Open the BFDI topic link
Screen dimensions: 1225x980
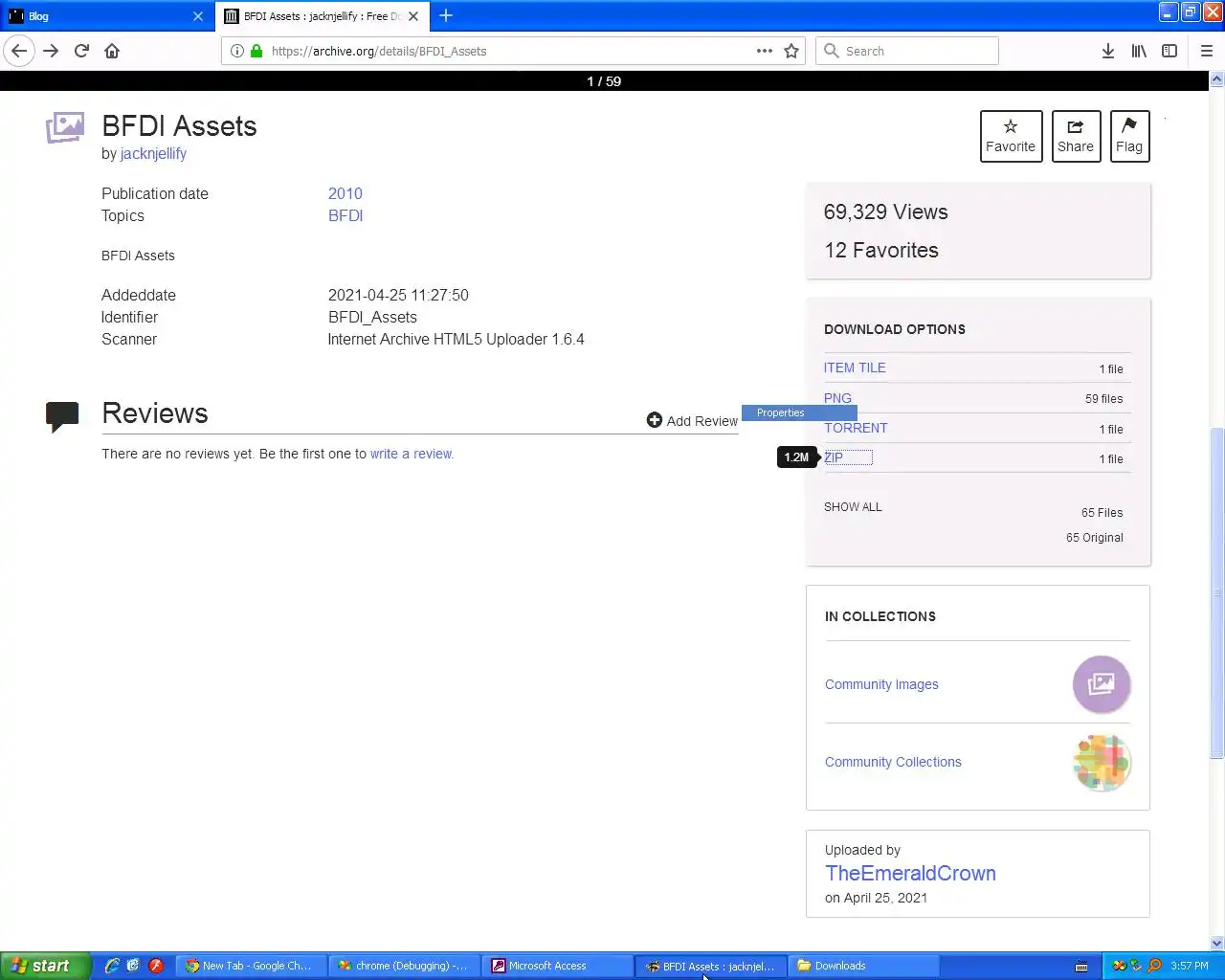(345, 215)
